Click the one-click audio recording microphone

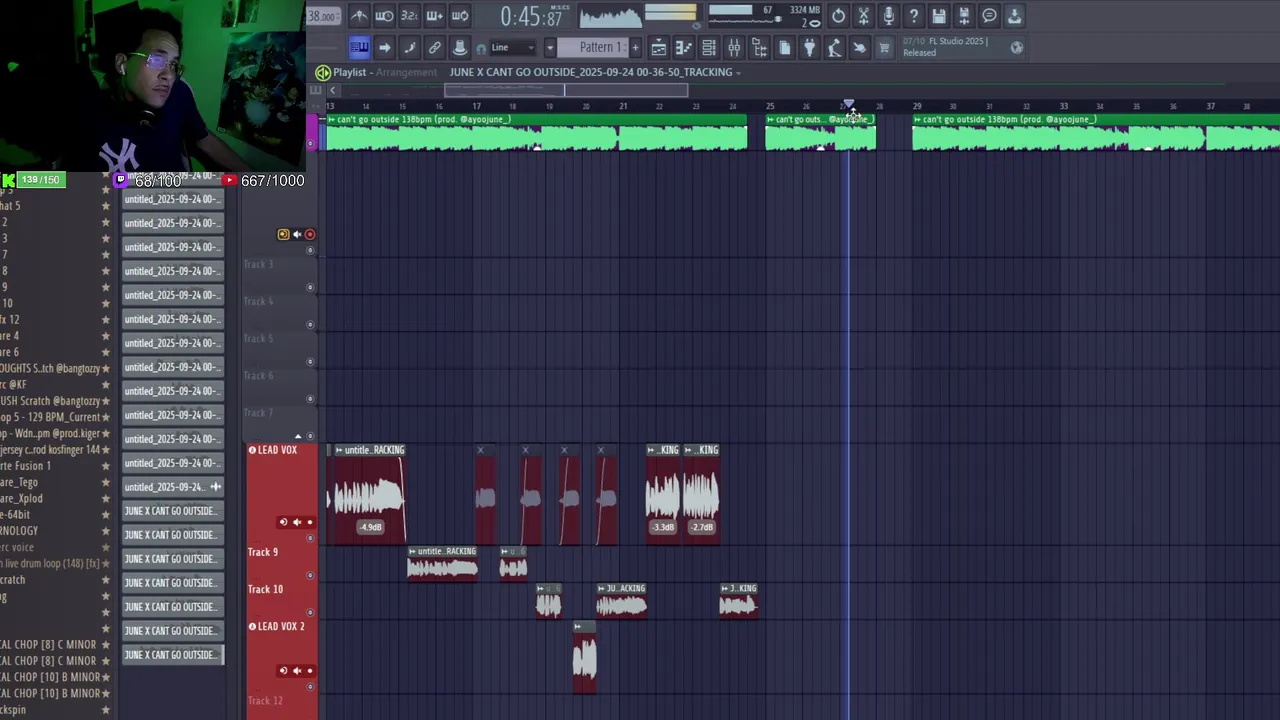tap(888, 15)
